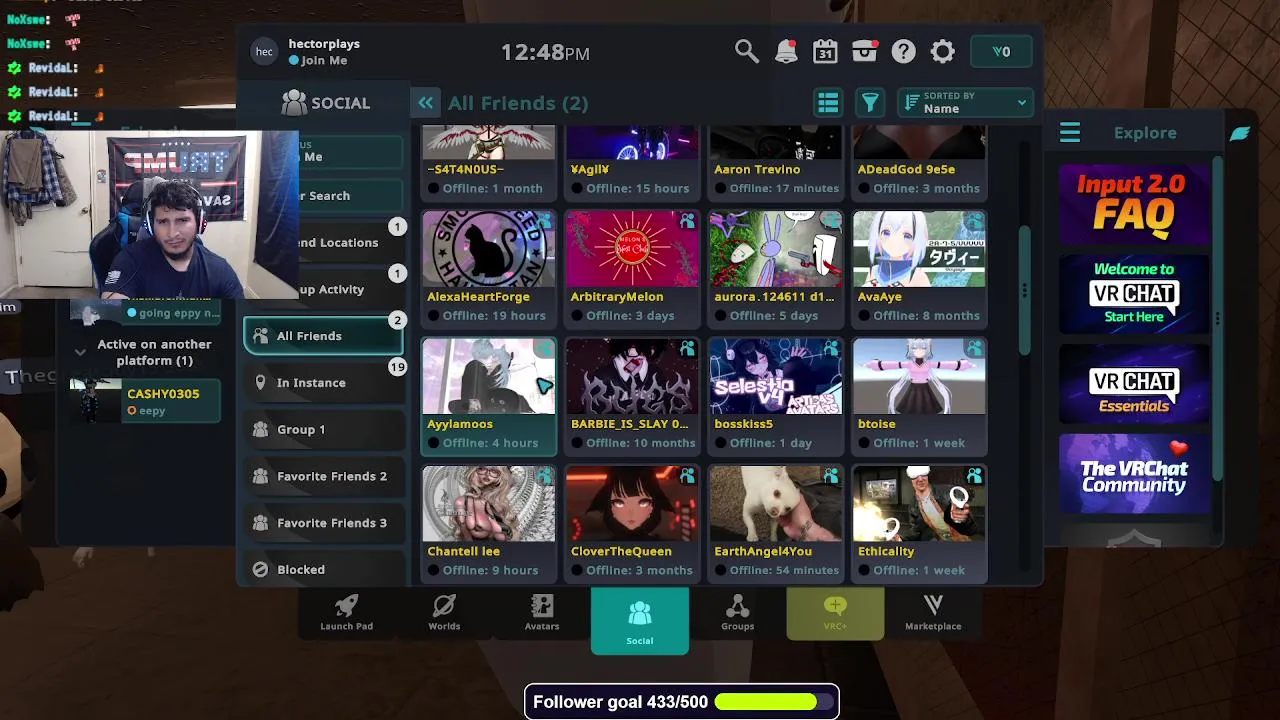Click friend badge icon on Ethicality card
The height and width of the screenshot is (720, 1280).
coord(974,476)
